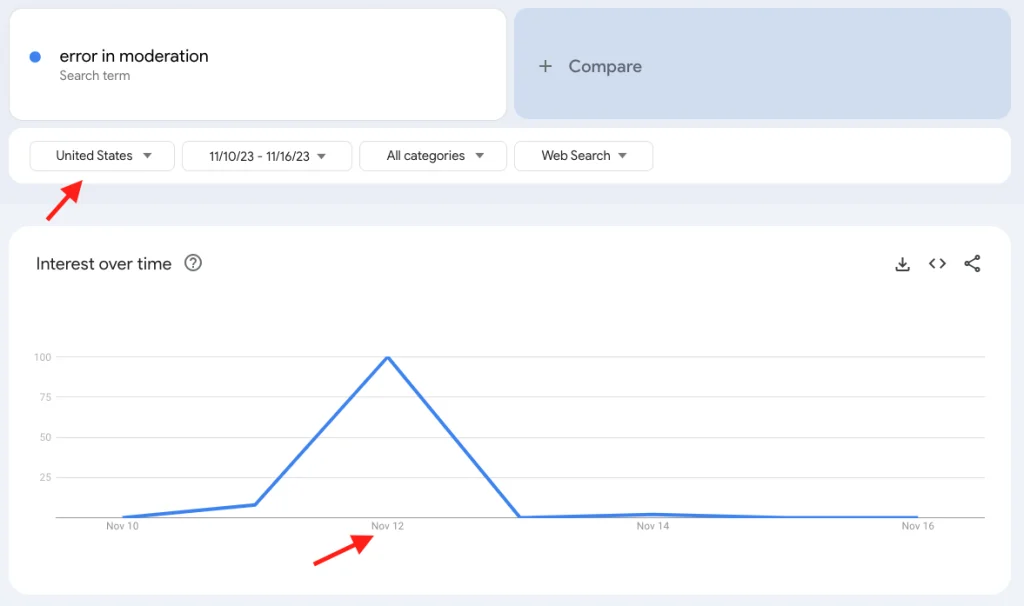The height and width of the screenshot is (606, 1024).
Task: Open the embed code icon
Action: [x=937, y=264]
